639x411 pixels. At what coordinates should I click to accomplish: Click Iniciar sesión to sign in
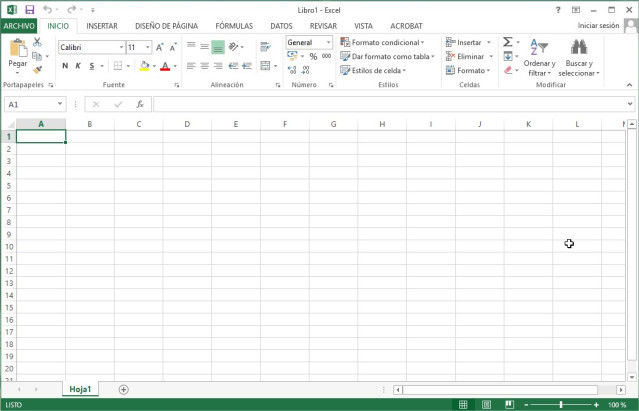tap(598, 26)
